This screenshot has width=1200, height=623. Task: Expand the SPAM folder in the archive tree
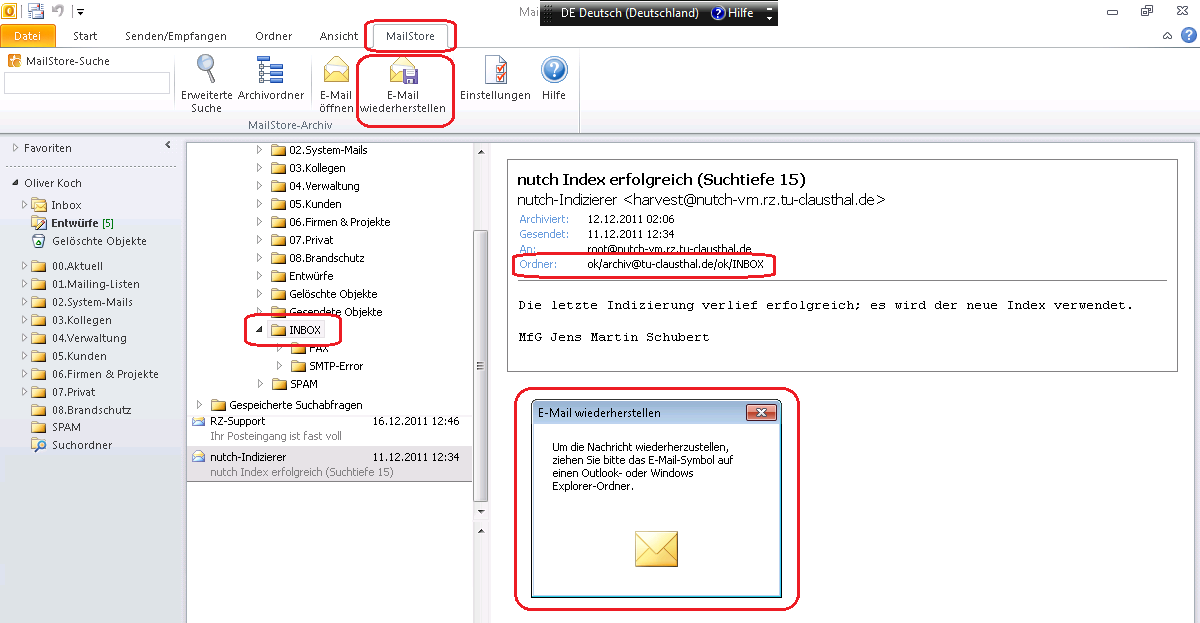tap(260, 384)
